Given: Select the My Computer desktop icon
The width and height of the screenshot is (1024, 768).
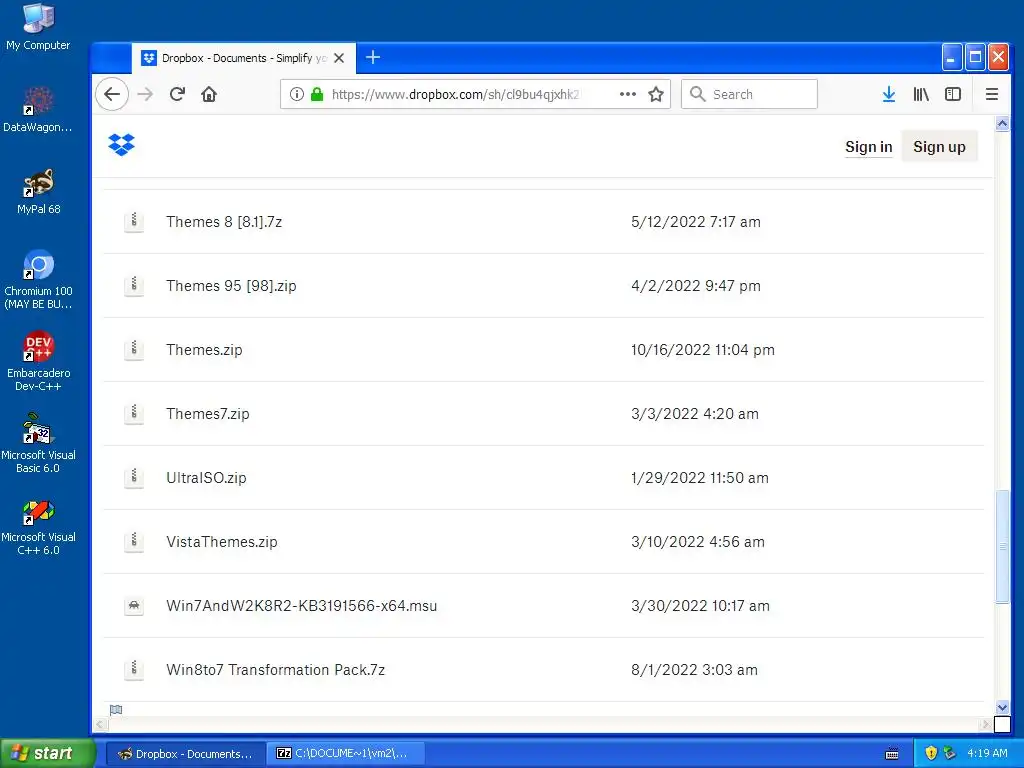Looking at the screenshot, I should click(38, 28).
